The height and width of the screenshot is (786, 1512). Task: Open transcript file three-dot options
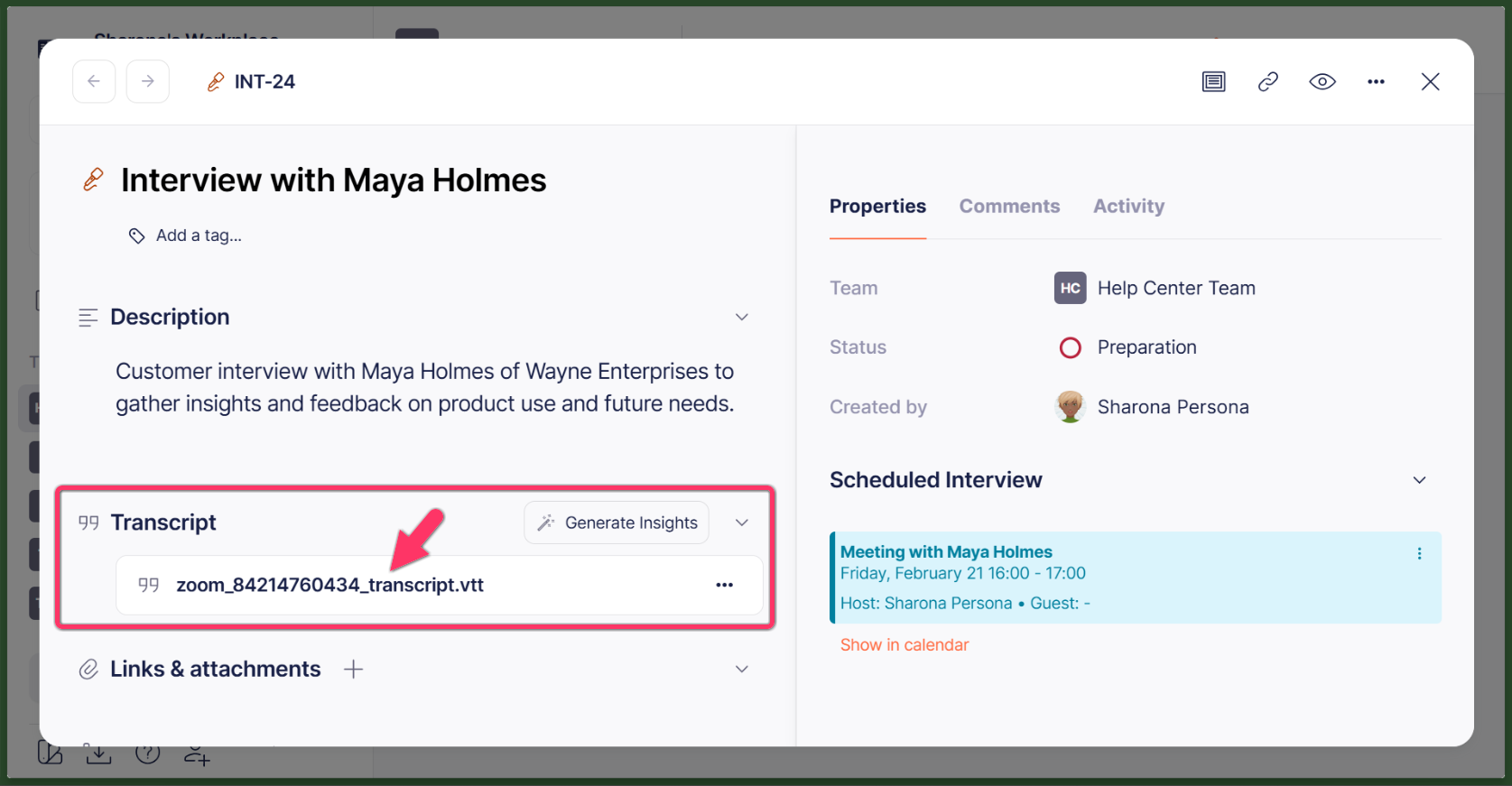pyautogui.click(x=725, y=585)
